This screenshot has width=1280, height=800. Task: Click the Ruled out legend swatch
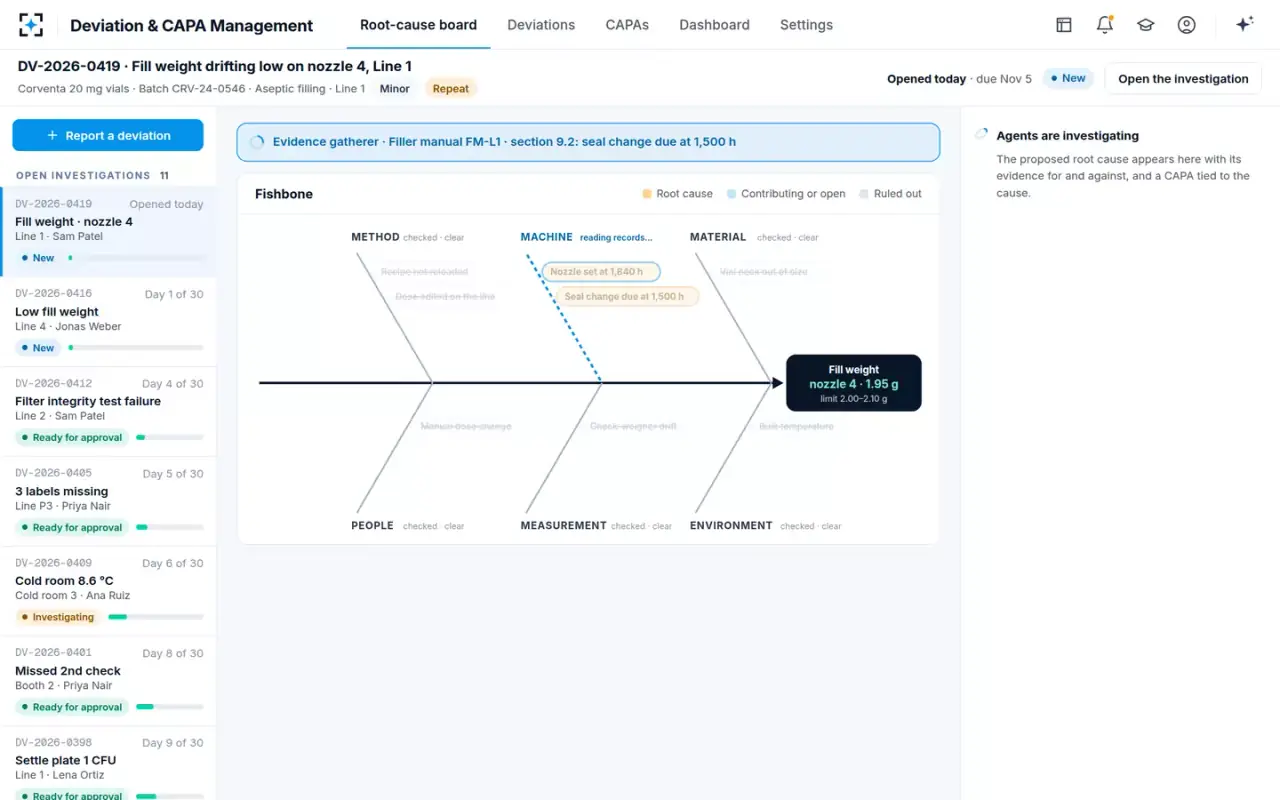point(864,194)
